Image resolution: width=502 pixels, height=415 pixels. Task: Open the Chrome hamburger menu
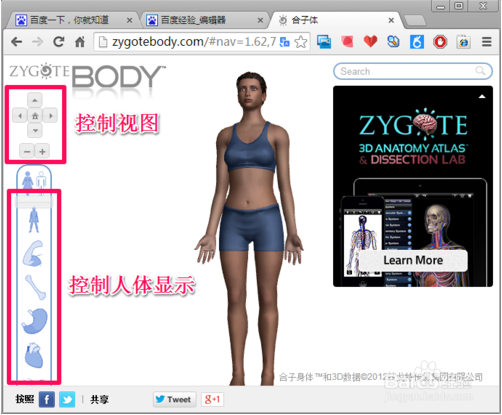tap(487, 42)
